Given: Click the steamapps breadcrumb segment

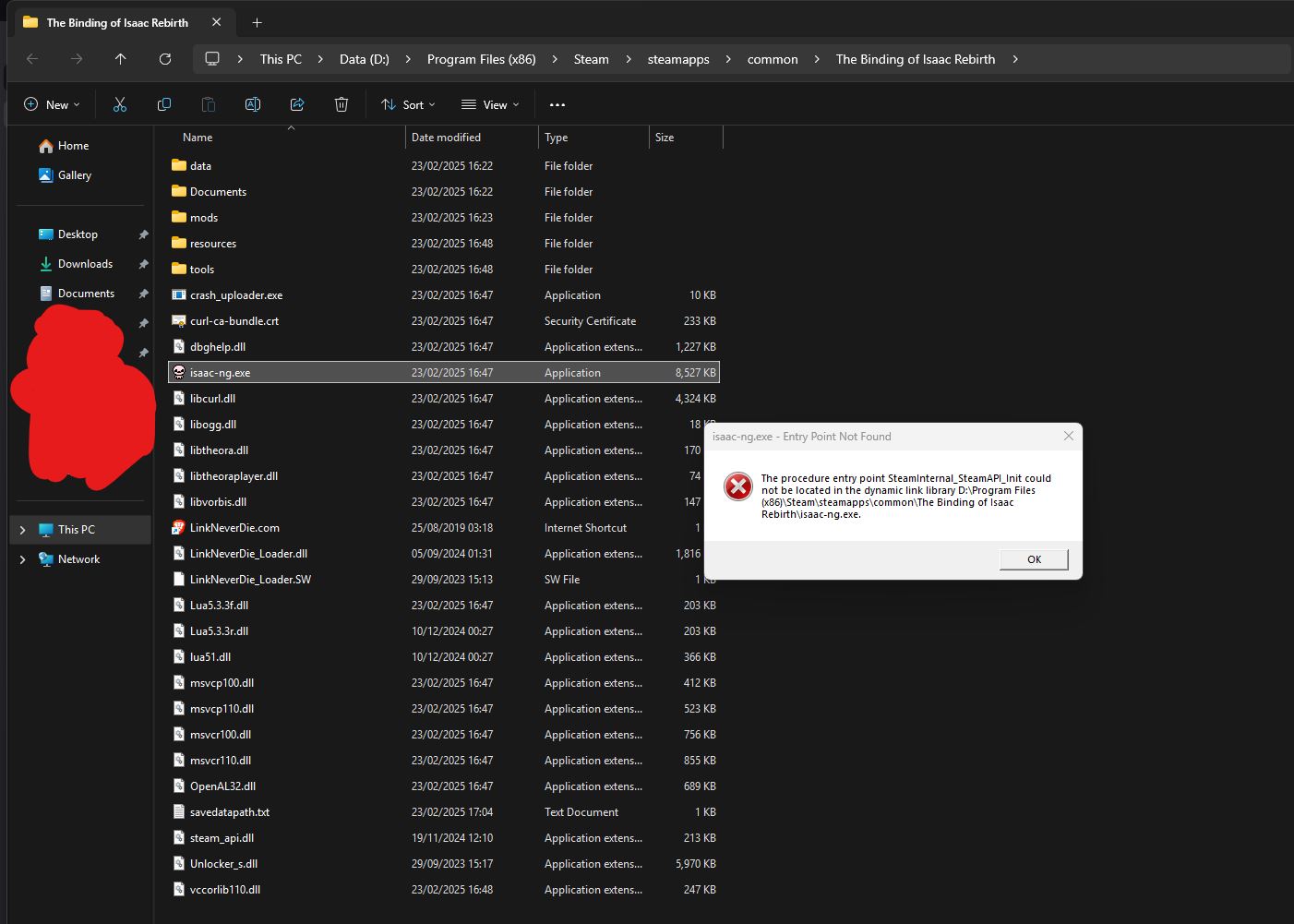Looking at the screenshot, I should [x=678, y=59].
